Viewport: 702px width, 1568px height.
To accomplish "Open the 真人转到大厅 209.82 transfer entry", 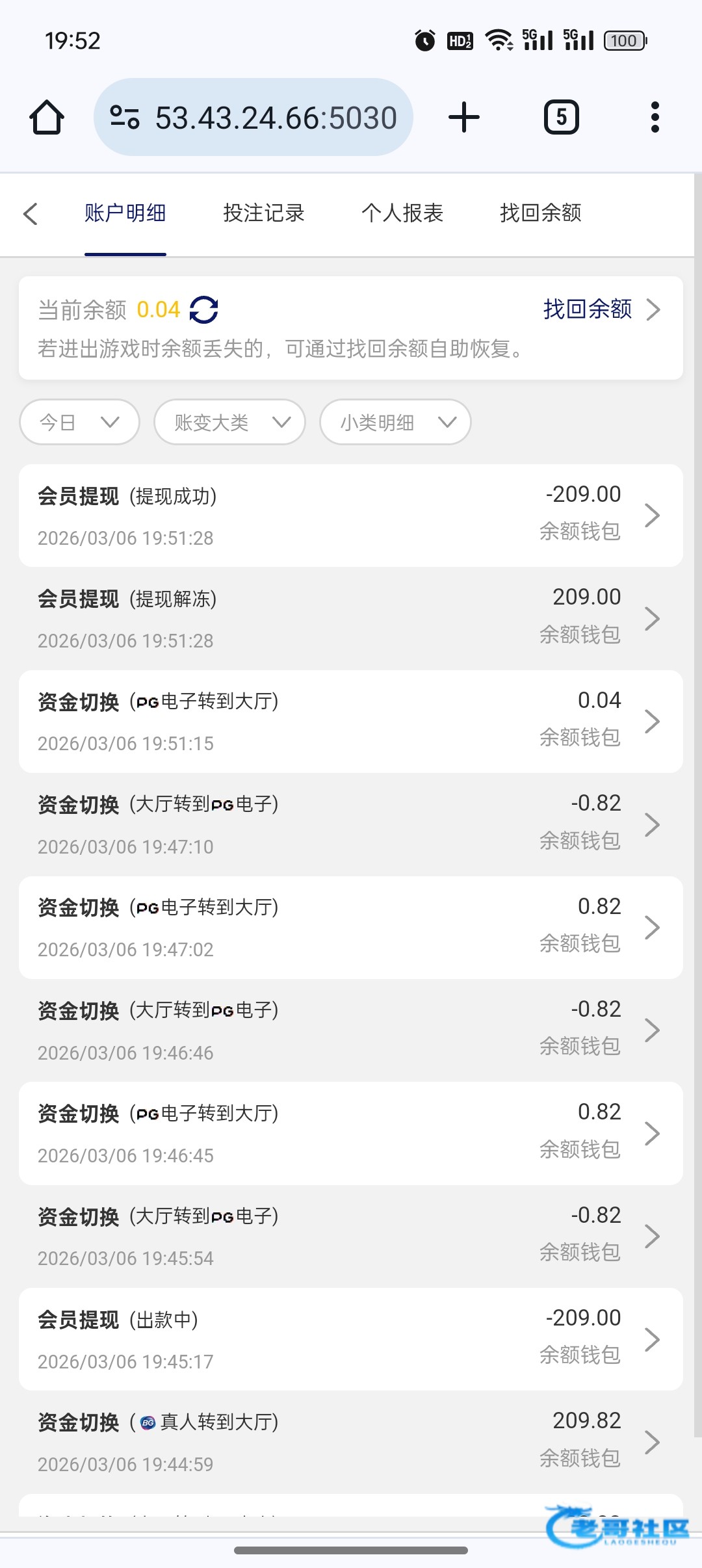I will tap(350, 1442).
